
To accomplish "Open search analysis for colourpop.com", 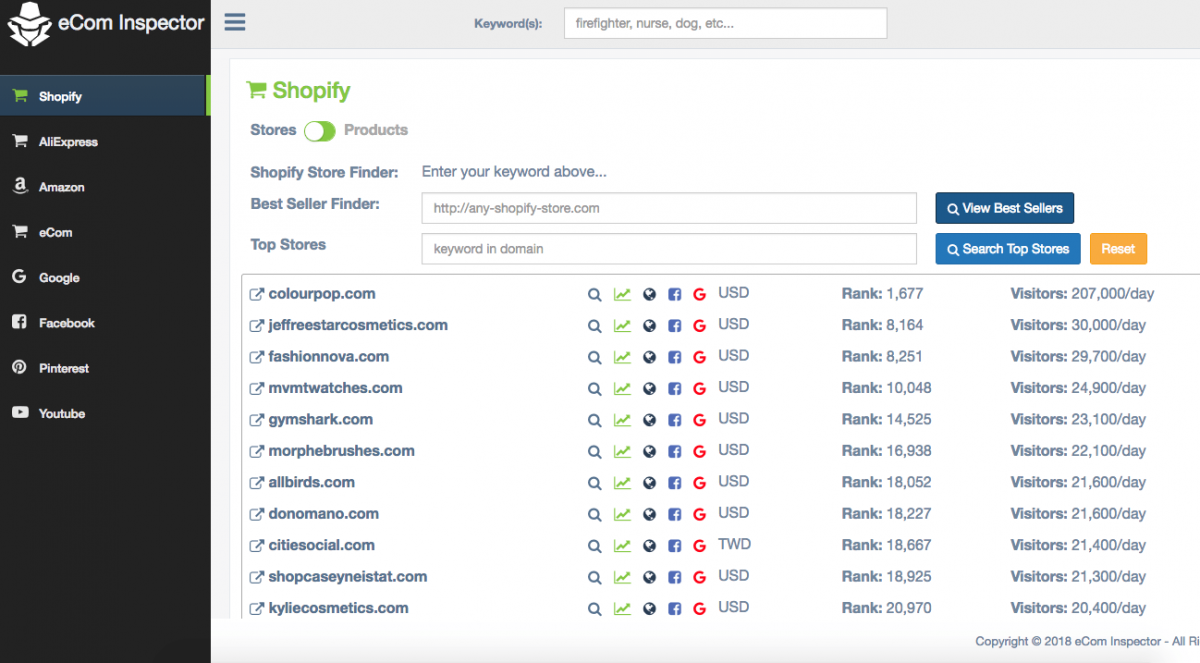I will [x=594, y=294].
